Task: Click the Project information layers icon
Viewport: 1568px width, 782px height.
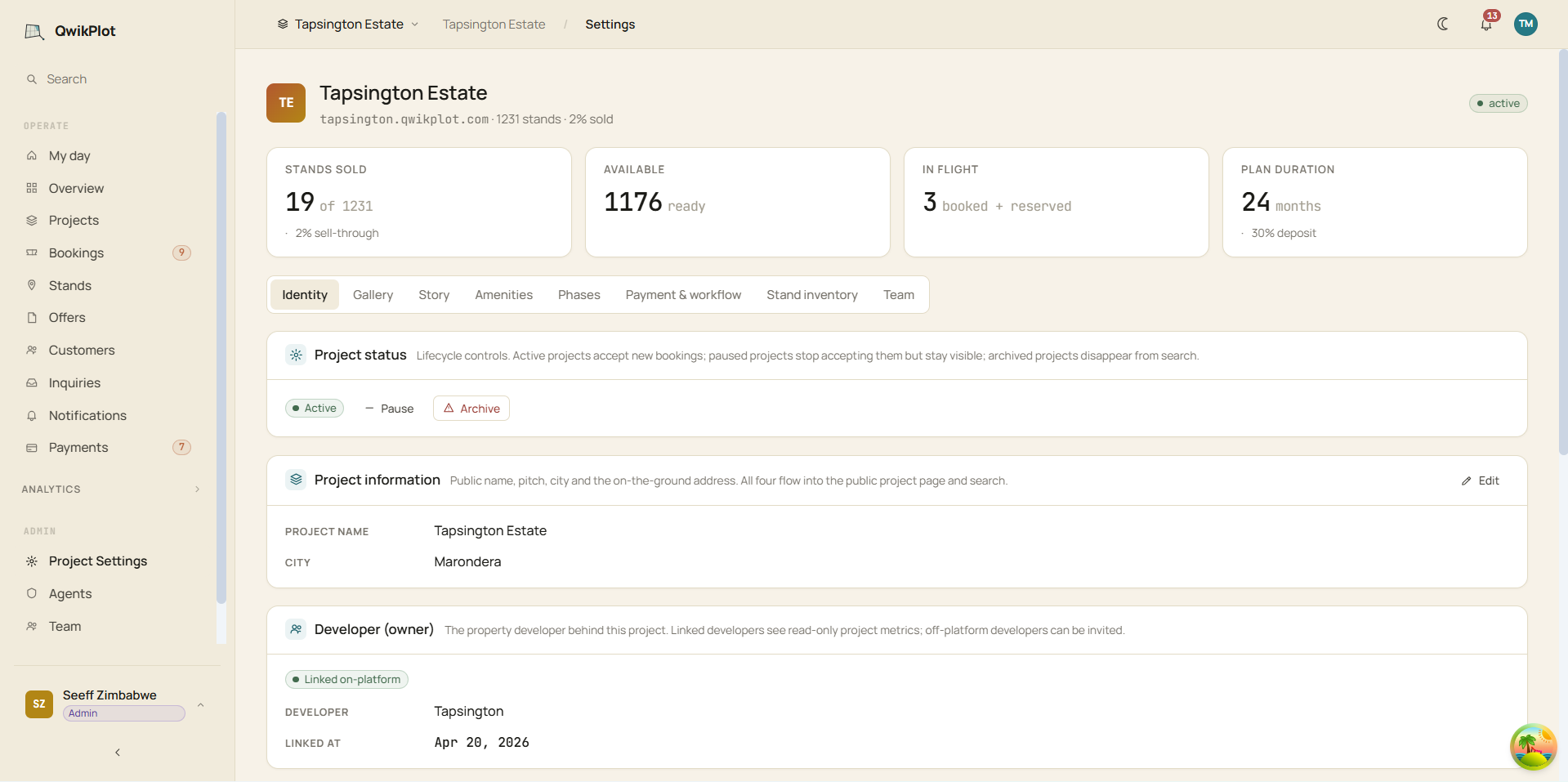Action: click(x=296, y=480)
